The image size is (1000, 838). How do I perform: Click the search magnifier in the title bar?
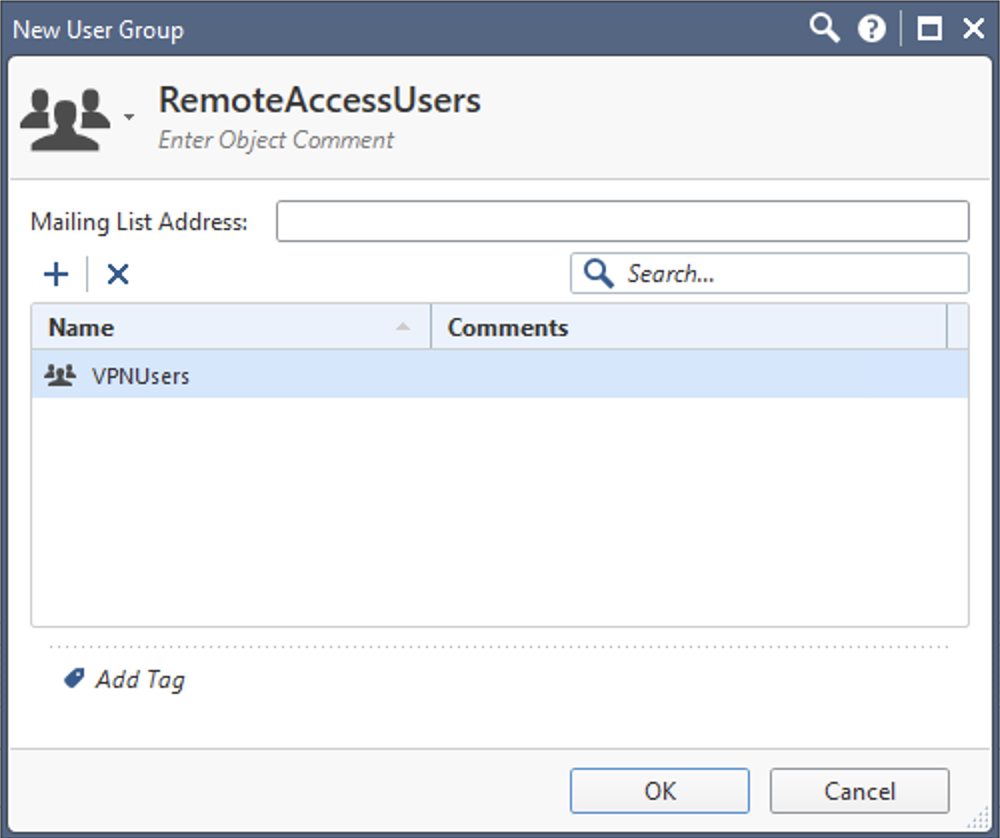[824, 28]
